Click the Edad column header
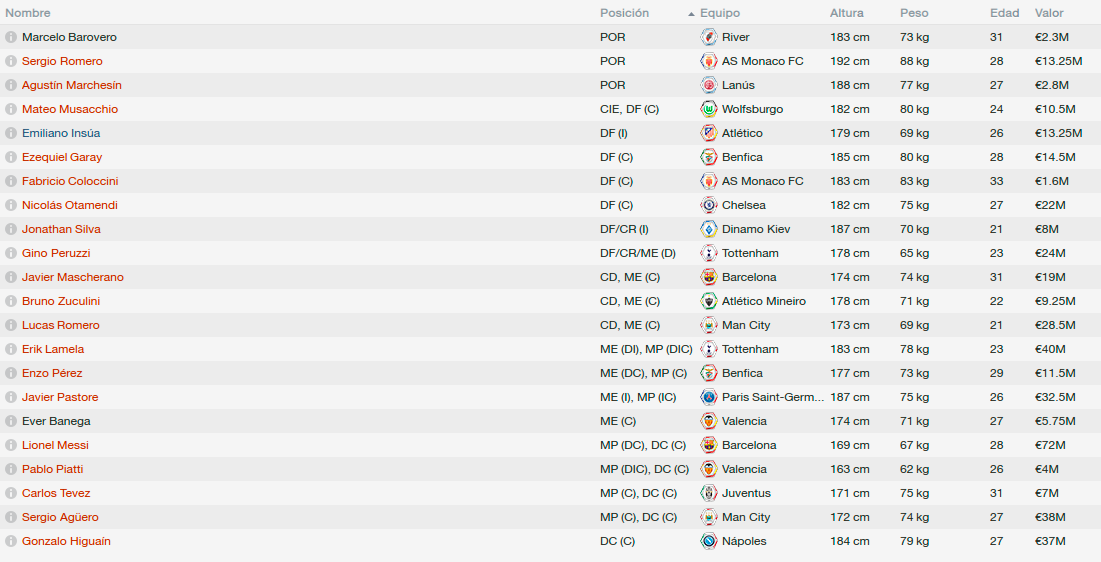 1004,13
